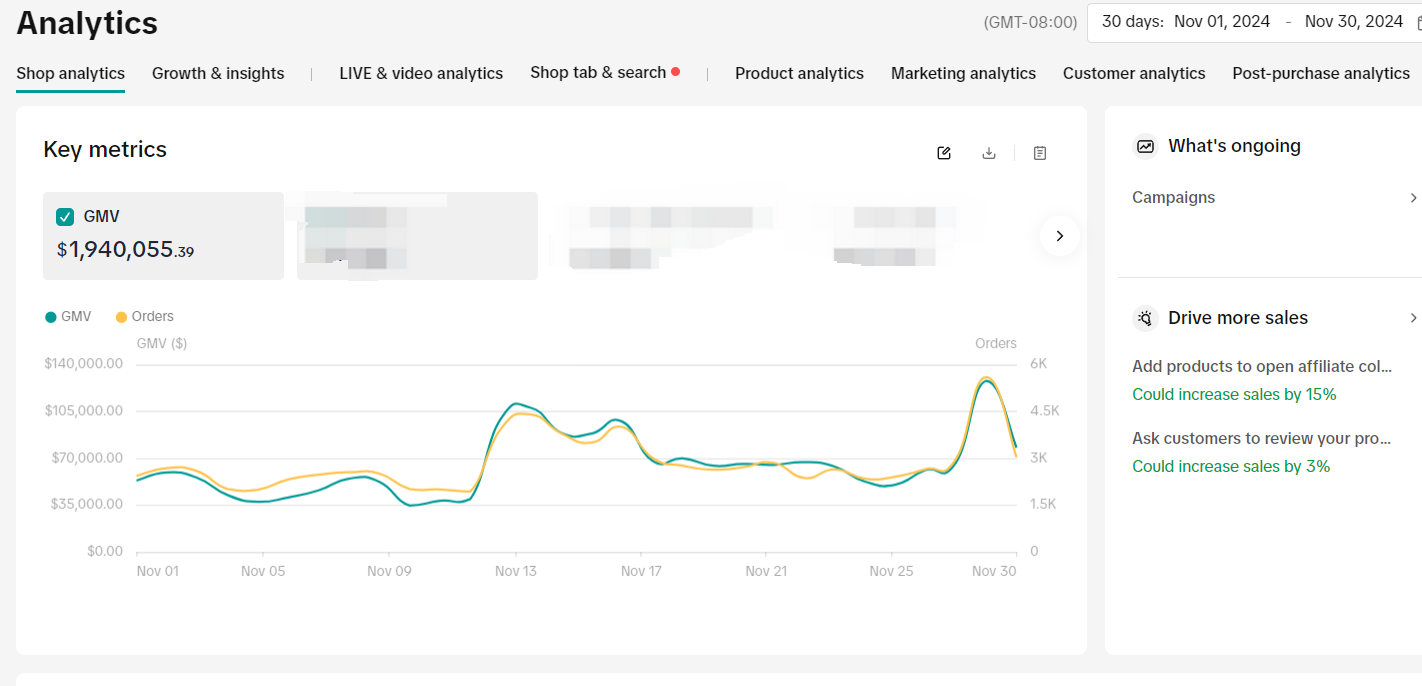Open the 30 days date range picker
This screenshot has height=686, width=1422.
click(x=1252, y=22)
